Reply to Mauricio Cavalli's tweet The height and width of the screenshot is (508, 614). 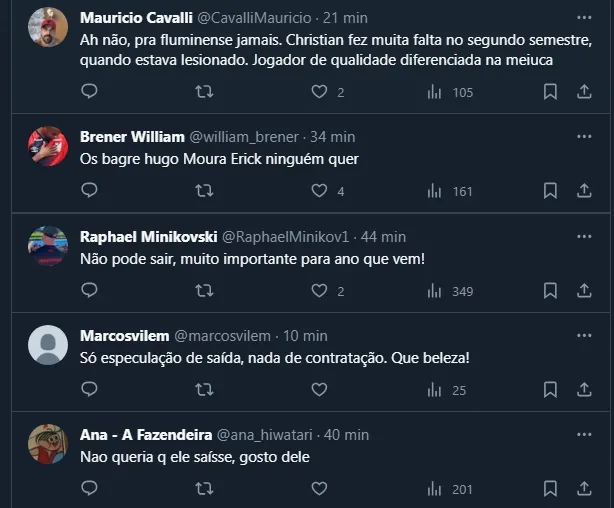[x=89, y=92]
